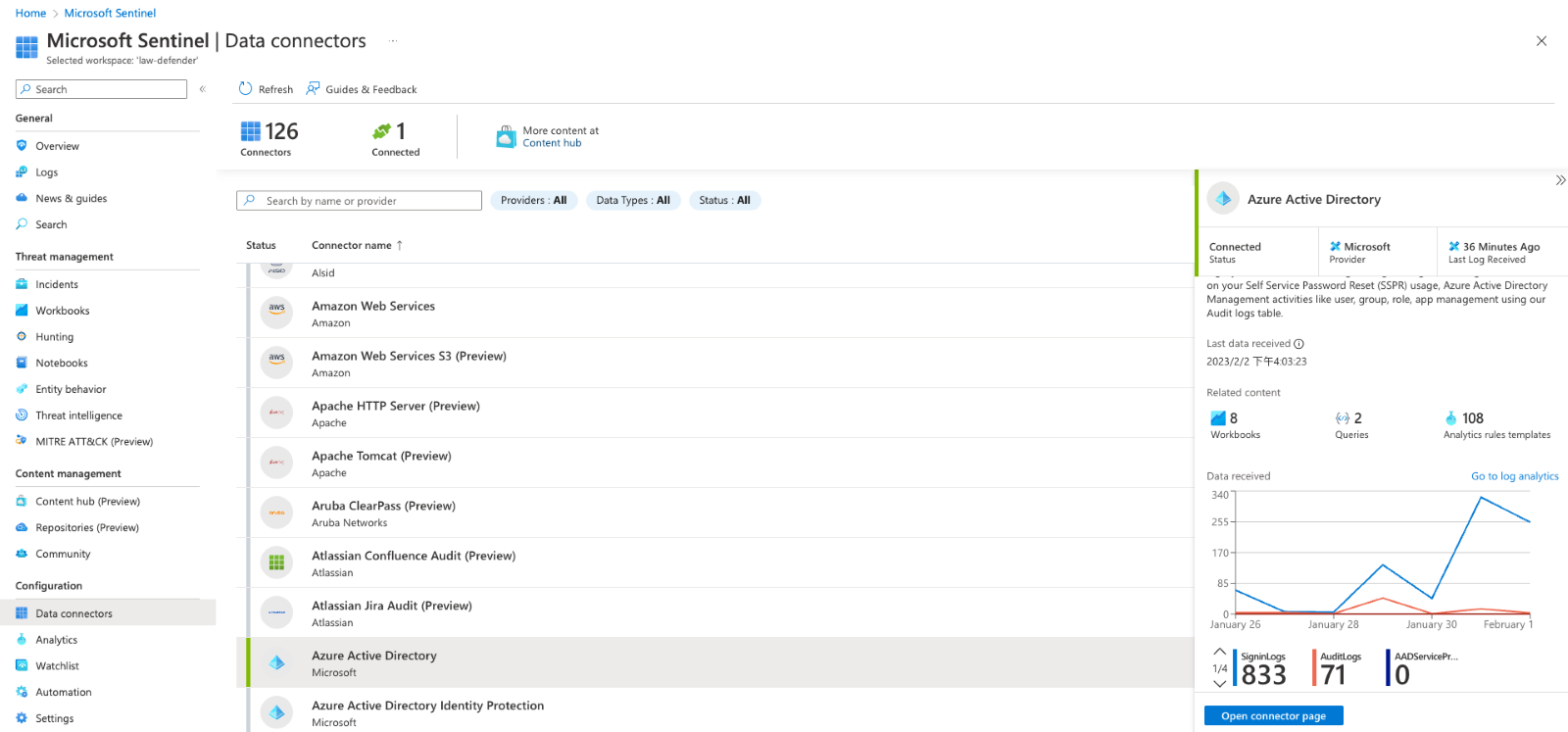The image size is (1568, 732).
Task: Close the Data connectors blade
Action: [x=1542, y=41]
